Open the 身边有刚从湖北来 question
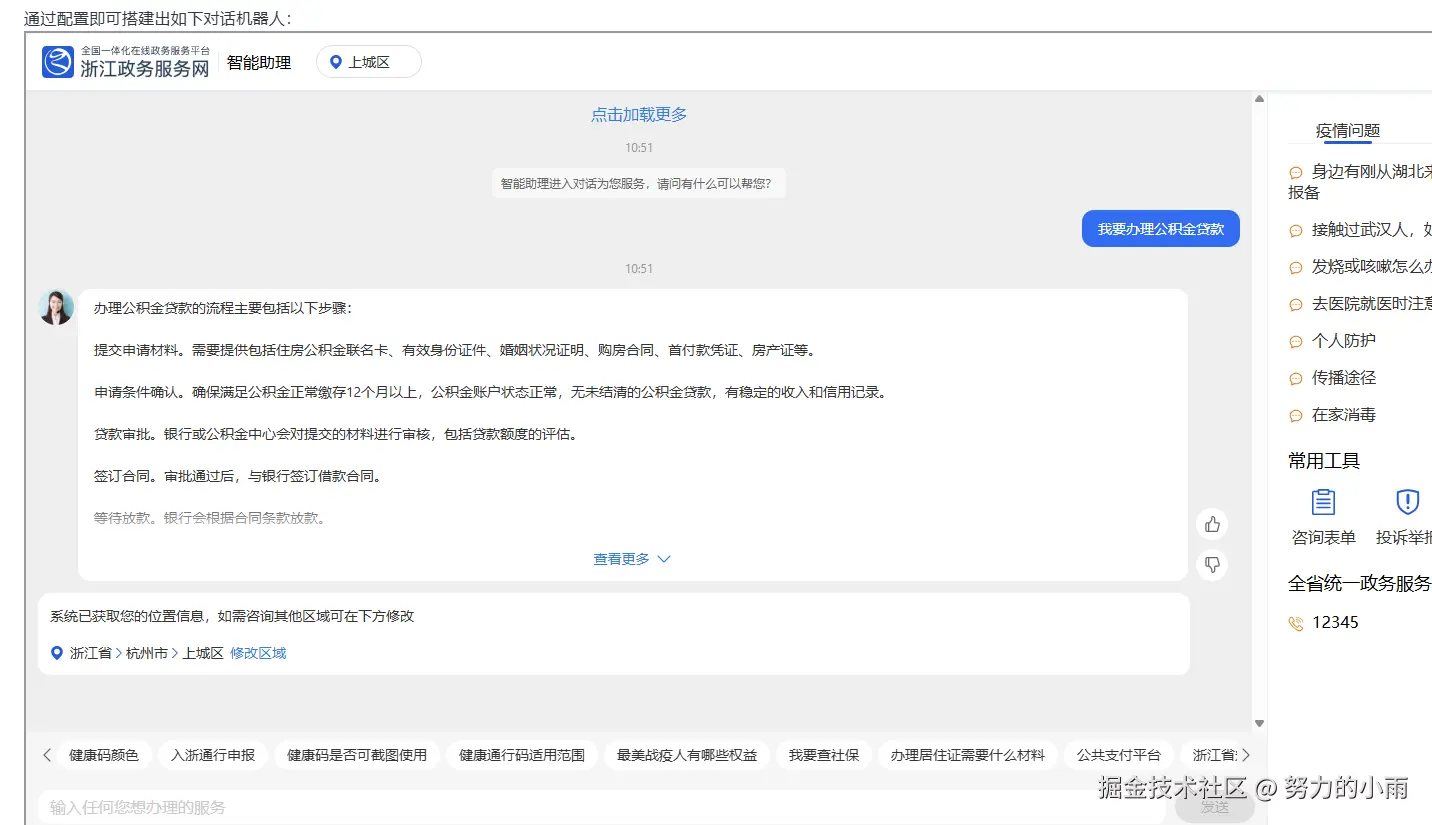 point(1360,182)
